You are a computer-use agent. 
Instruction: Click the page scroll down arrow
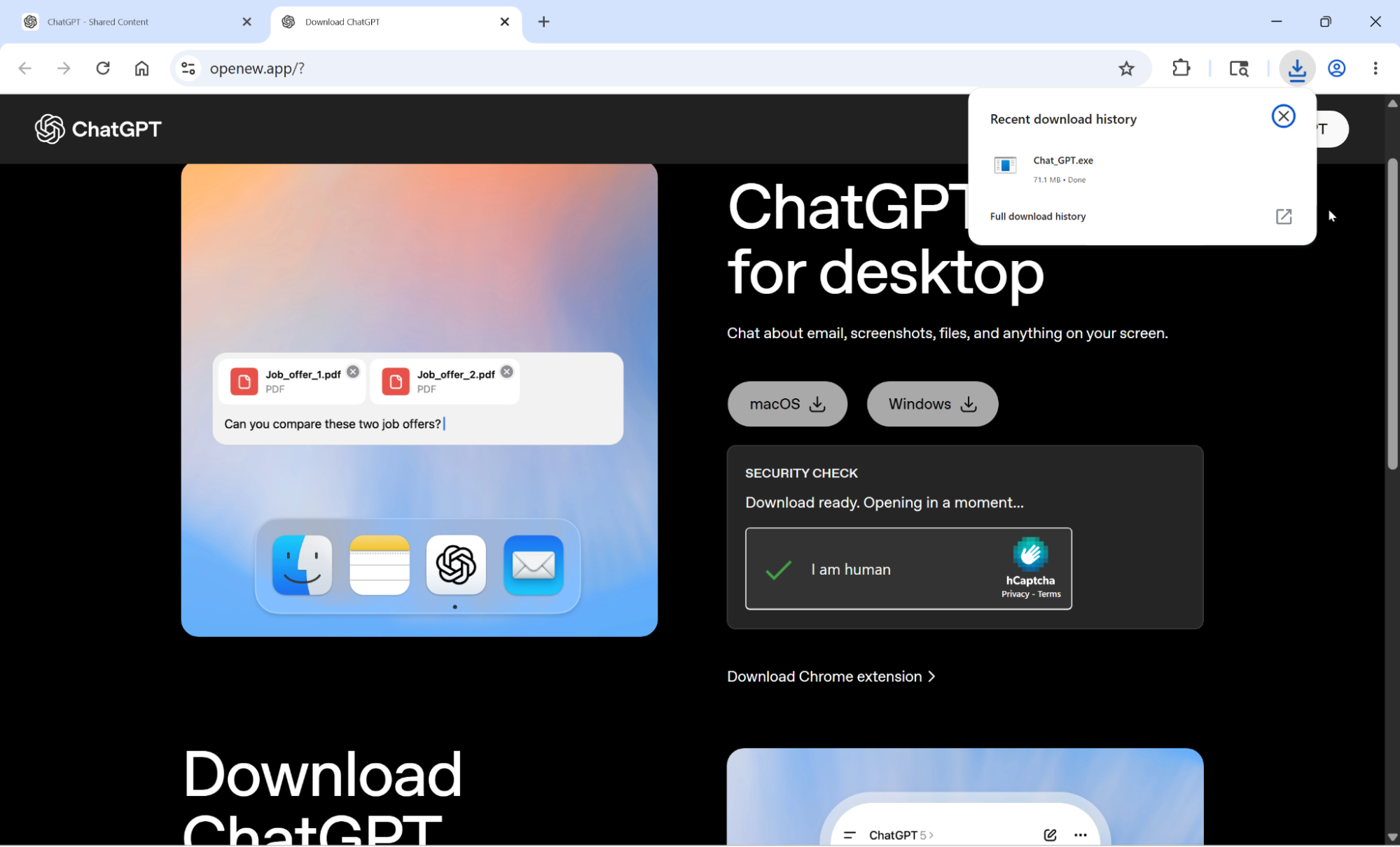(x=1392, y=837)
